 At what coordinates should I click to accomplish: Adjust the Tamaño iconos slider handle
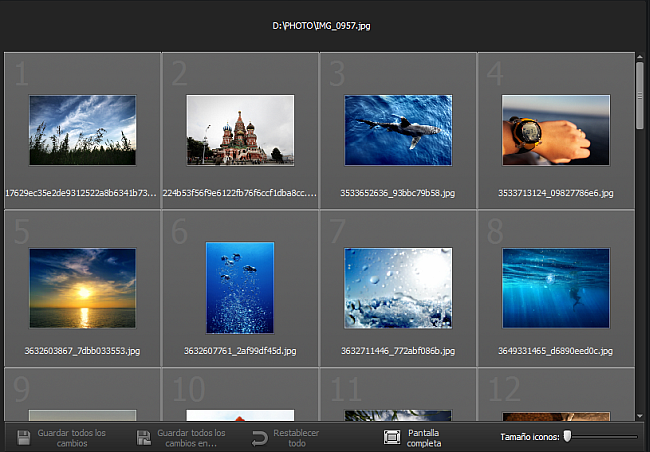(568, 436)
